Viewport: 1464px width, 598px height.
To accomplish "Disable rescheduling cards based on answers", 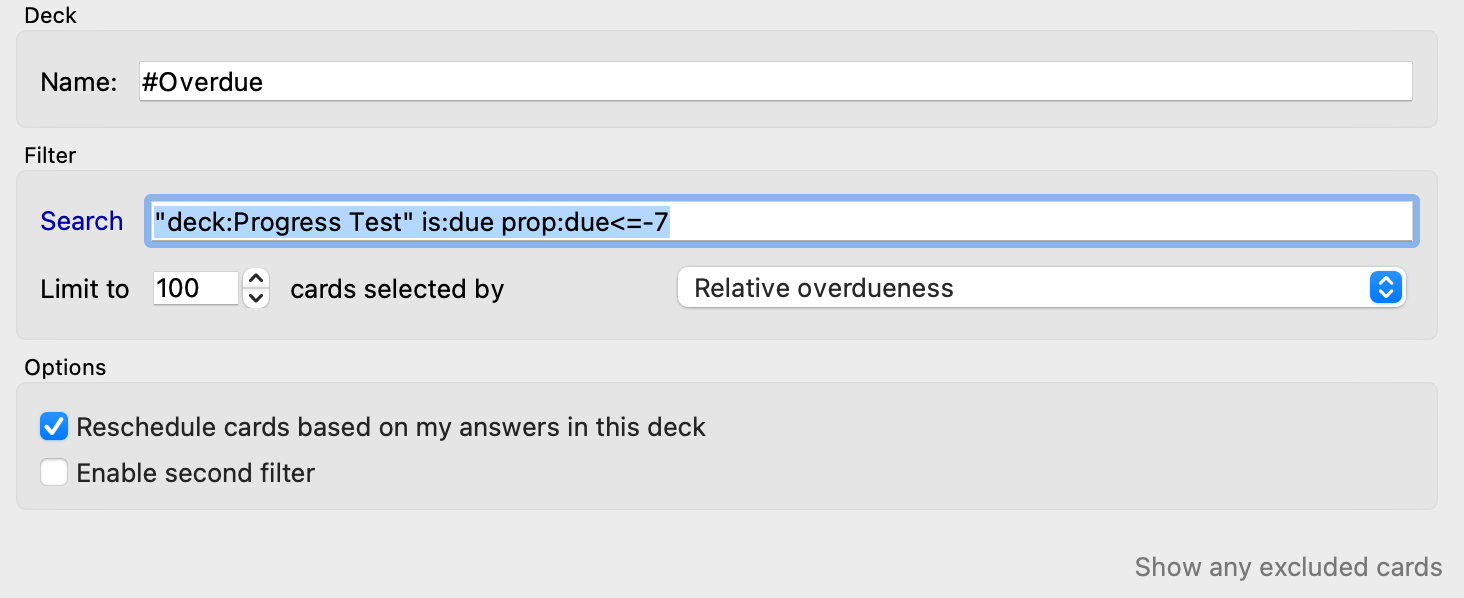I will click(53, 426).
